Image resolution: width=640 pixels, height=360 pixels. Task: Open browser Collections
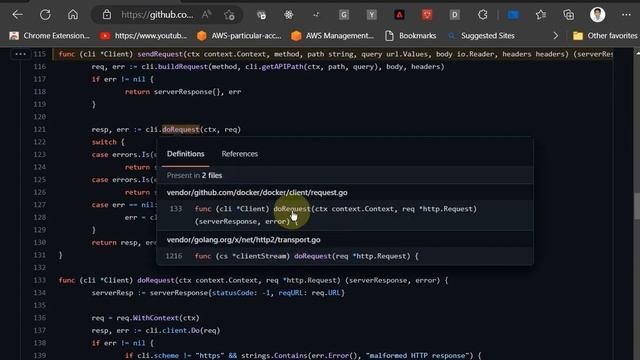click(x=569, y=15)
